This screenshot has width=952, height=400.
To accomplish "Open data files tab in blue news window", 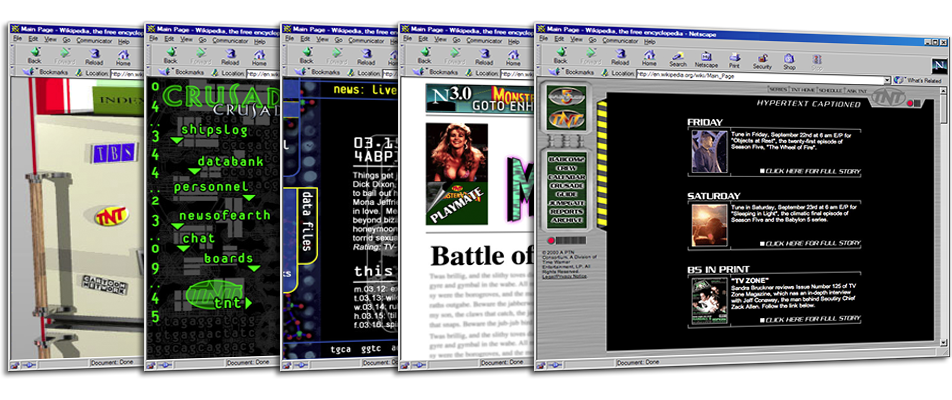I will point(307,221).
